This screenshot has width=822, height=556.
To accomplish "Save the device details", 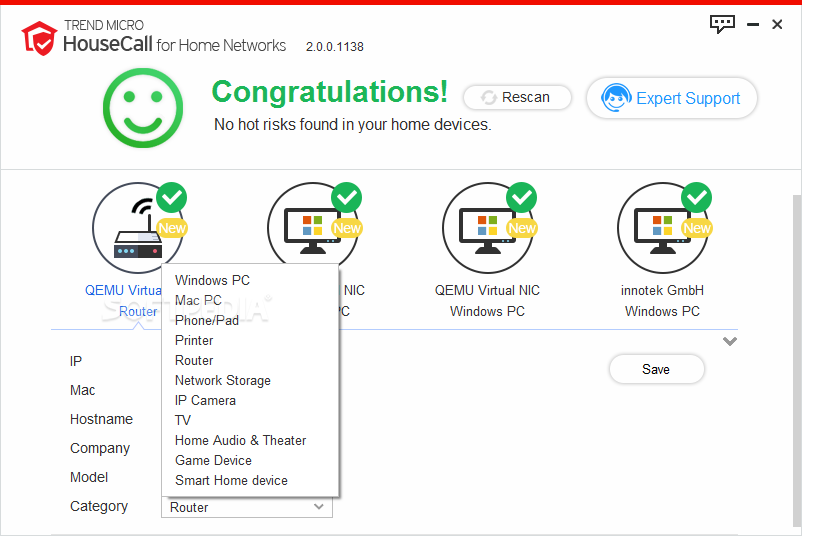I will tap(656, 369).
